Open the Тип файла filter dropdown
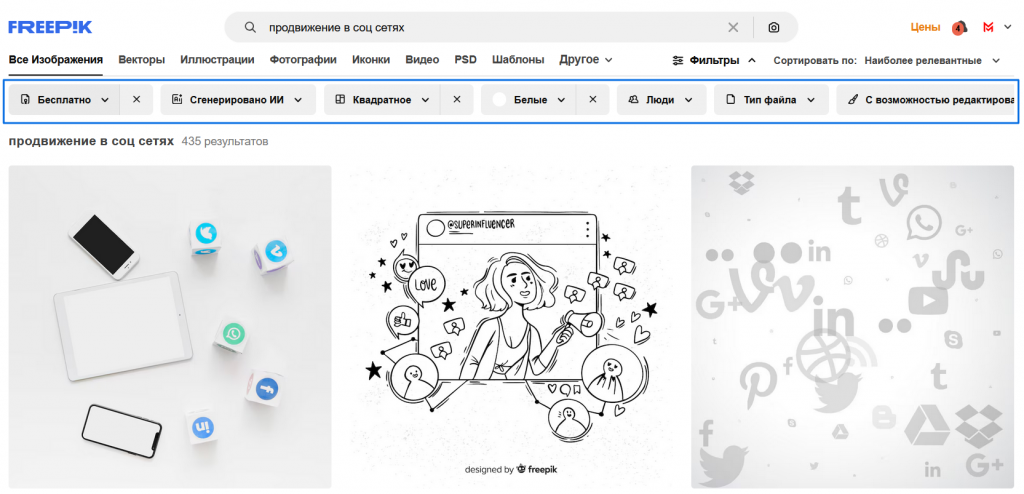Image resolution: width=1024 pixels, height=494 pixels. pyautogui.click(x=771, y=100)
